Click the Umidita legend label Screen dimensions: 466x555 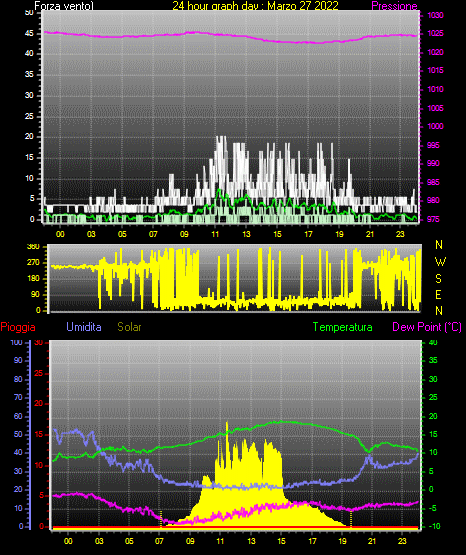(x=84, y=327)
